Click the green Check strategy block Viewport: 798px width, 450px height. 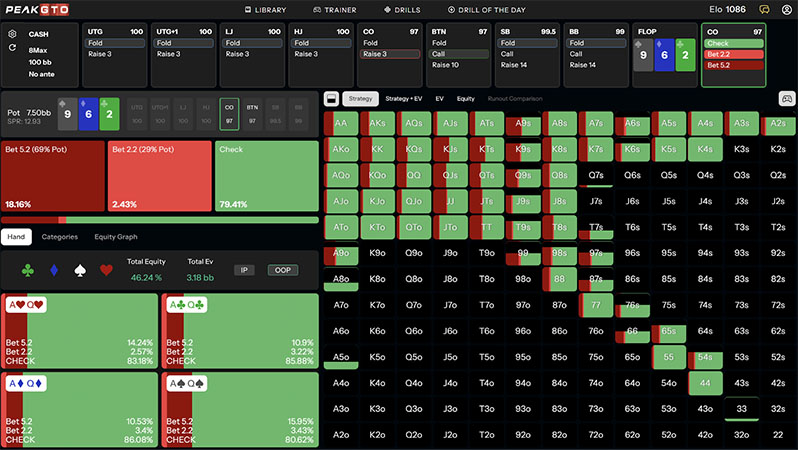(x=267, y=176)
